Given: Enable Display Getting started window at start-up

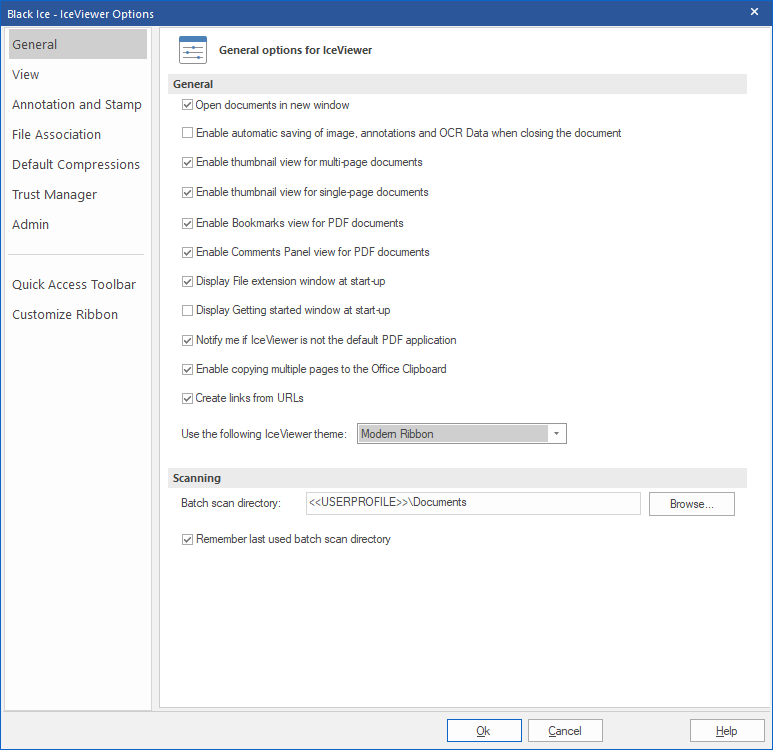Looking at the screenshot, I should (x=187, y=310).
